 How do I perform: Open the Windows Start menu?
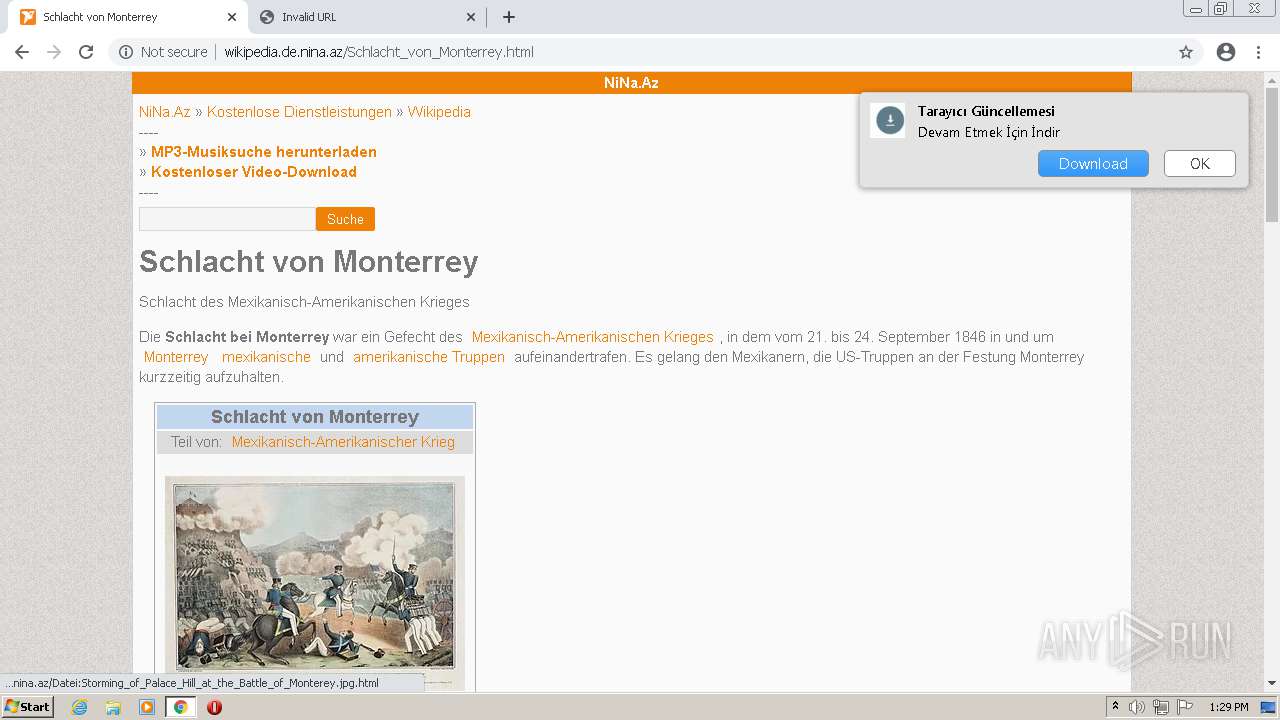[x=28, y=707]
